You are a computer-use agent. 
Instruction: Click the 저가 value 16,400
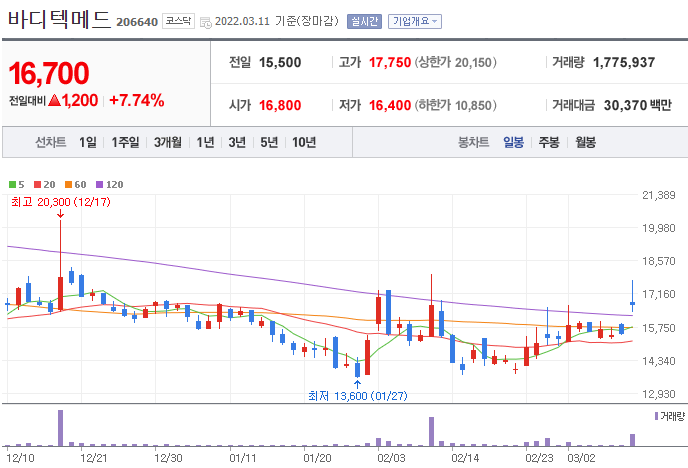click(390, 105)
